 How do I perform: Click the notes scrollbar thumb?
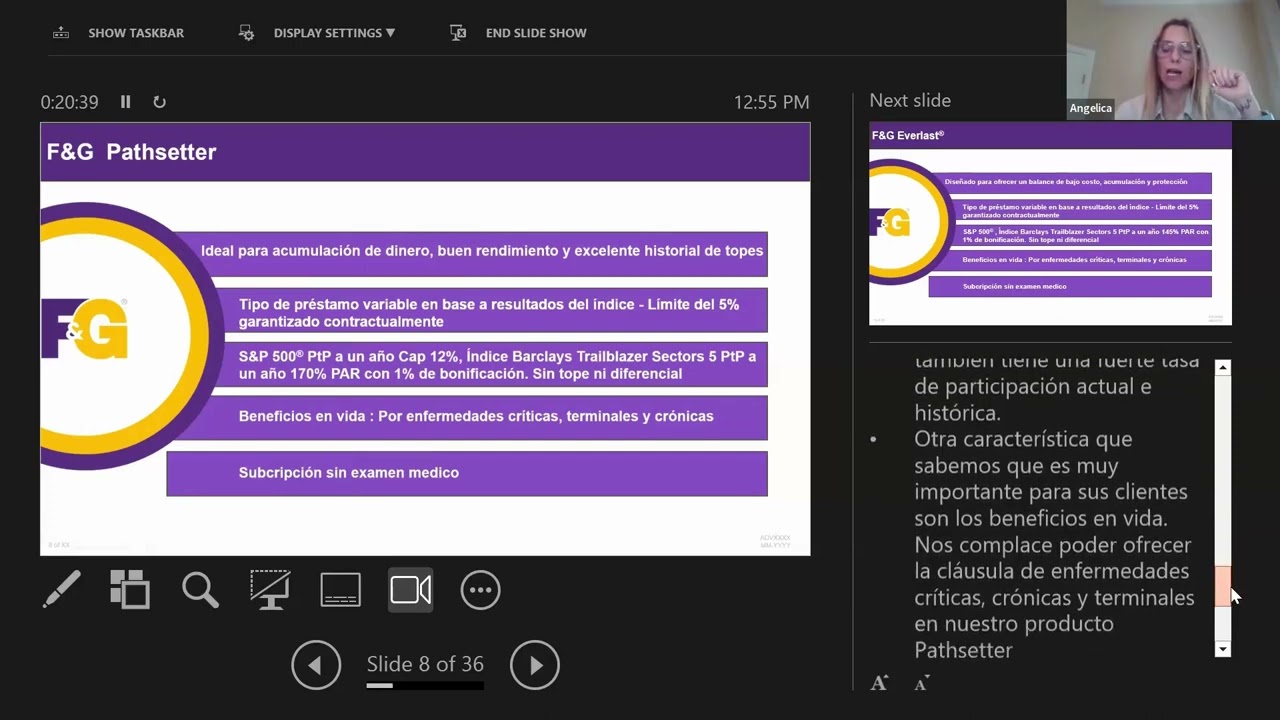point(1222,586)
